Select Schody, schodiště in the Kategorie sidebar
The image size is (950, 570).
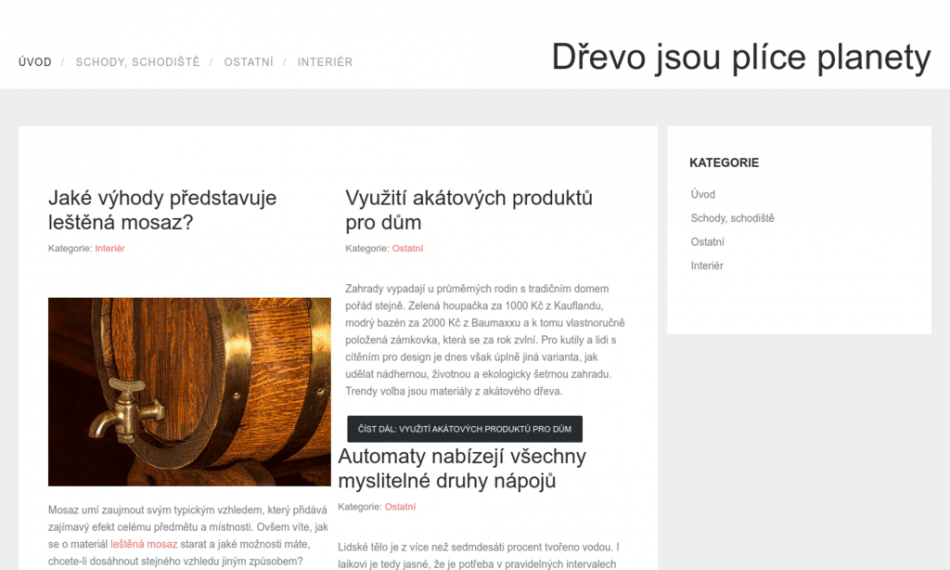point(732,218)
